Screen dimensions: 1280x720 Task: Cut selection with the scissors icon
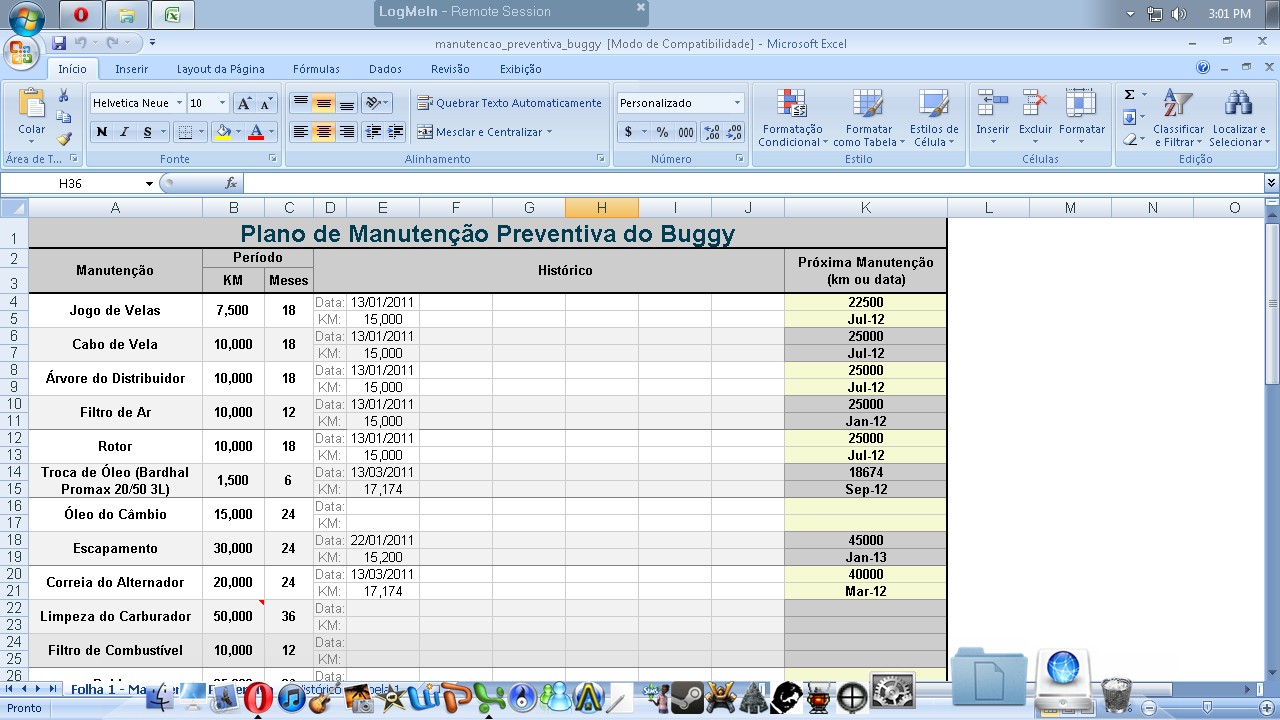[64, 96]
